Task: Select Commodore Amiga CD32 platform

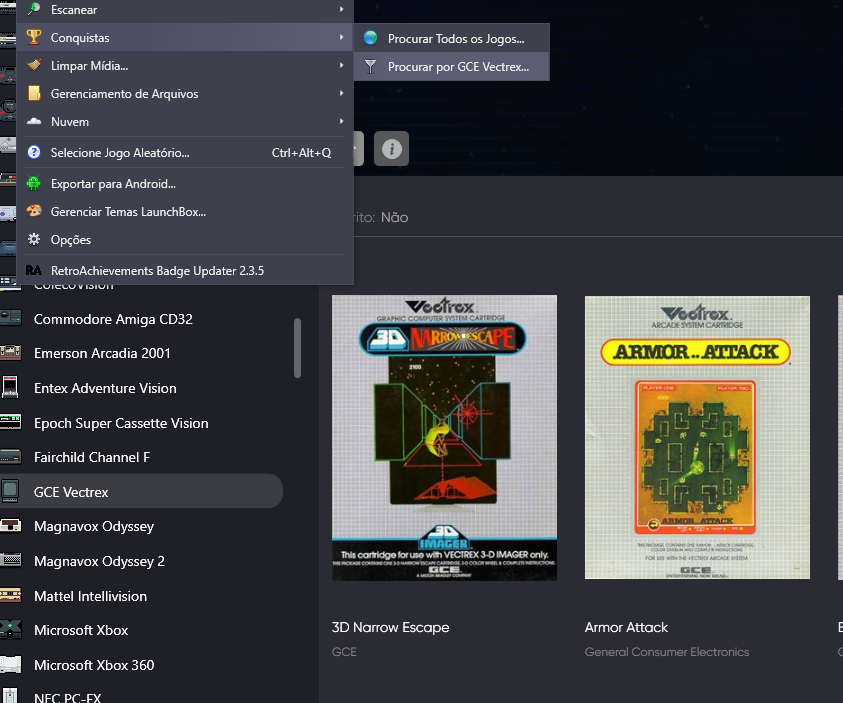Action: click(x=141, y=319)
